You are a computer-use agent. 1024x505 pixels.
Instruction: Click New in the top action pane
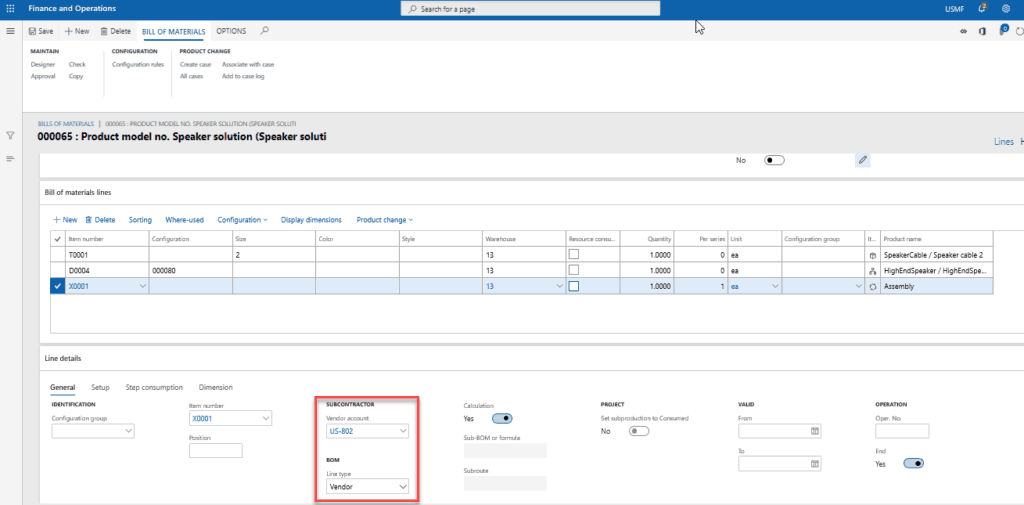77,31
